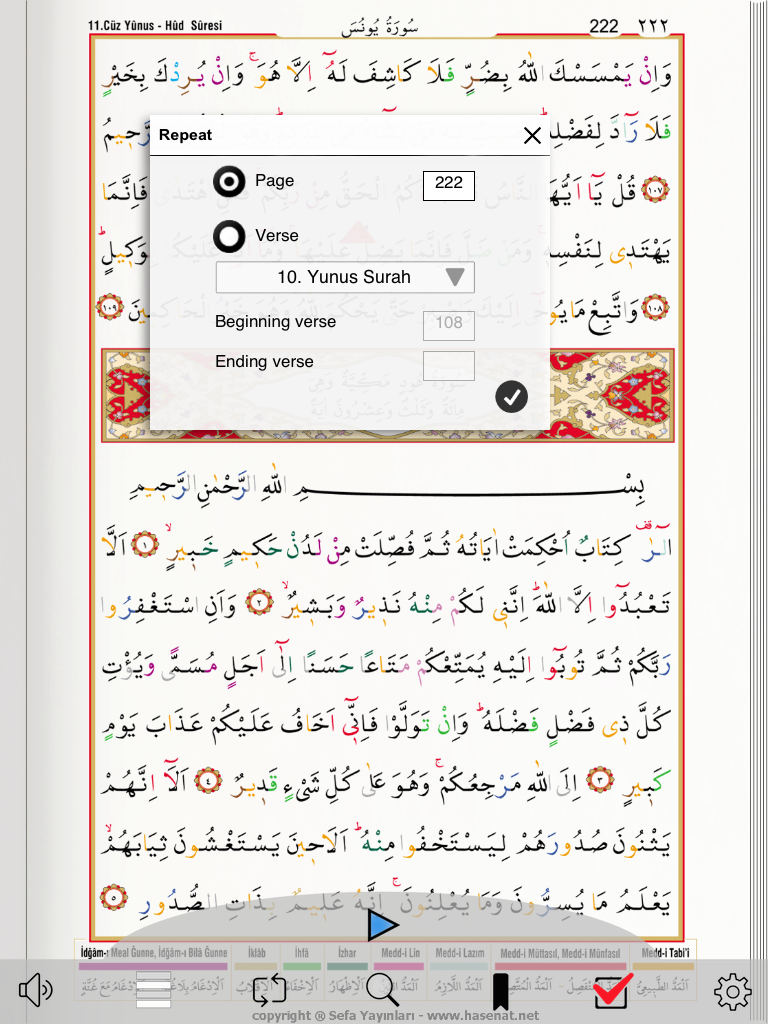Click the page number field 222
768x1024 pixels.
click(449, 185)
